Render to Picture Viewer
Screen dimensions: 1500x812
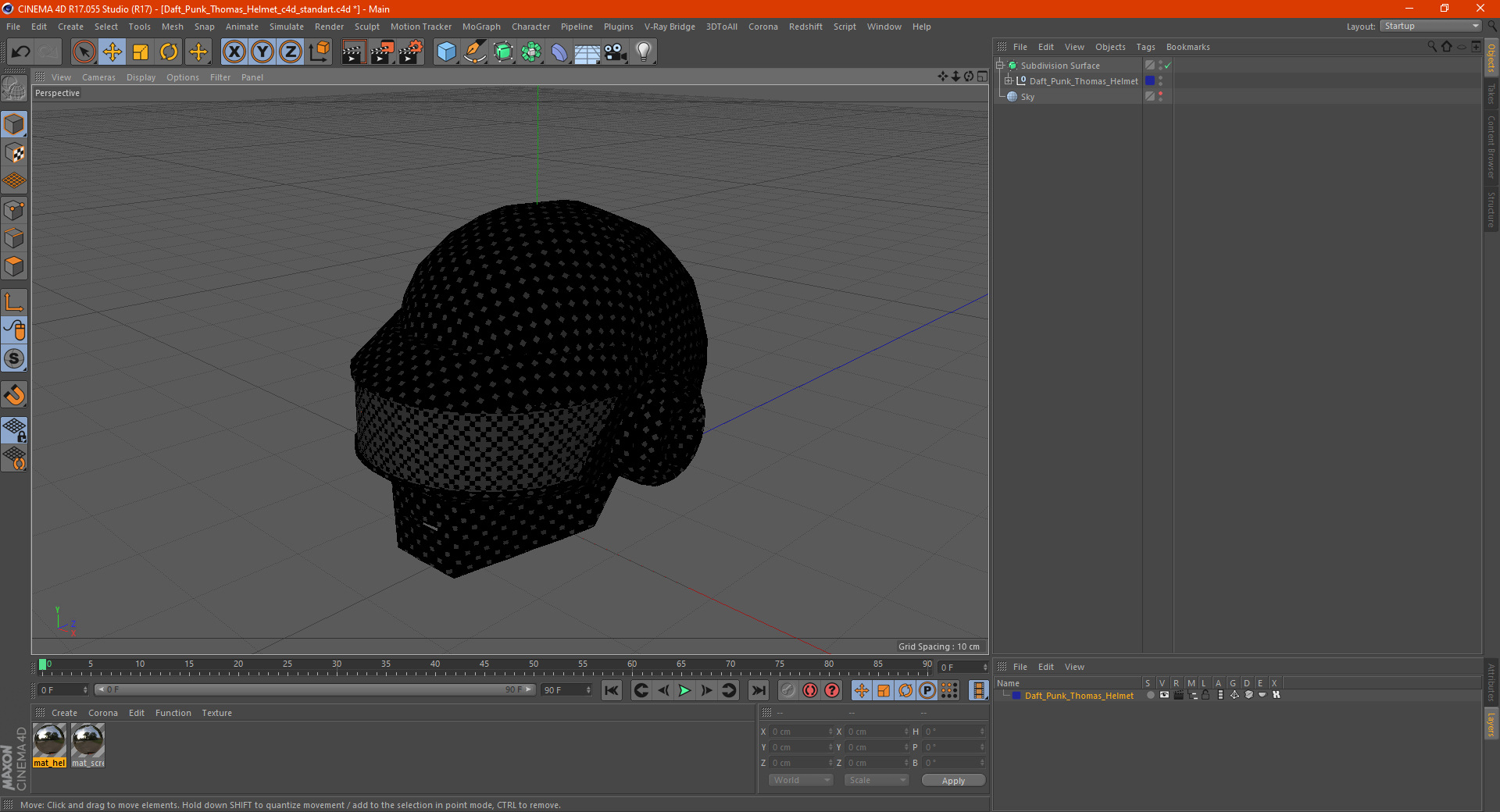pyautogui.click(x=382, y=52)
